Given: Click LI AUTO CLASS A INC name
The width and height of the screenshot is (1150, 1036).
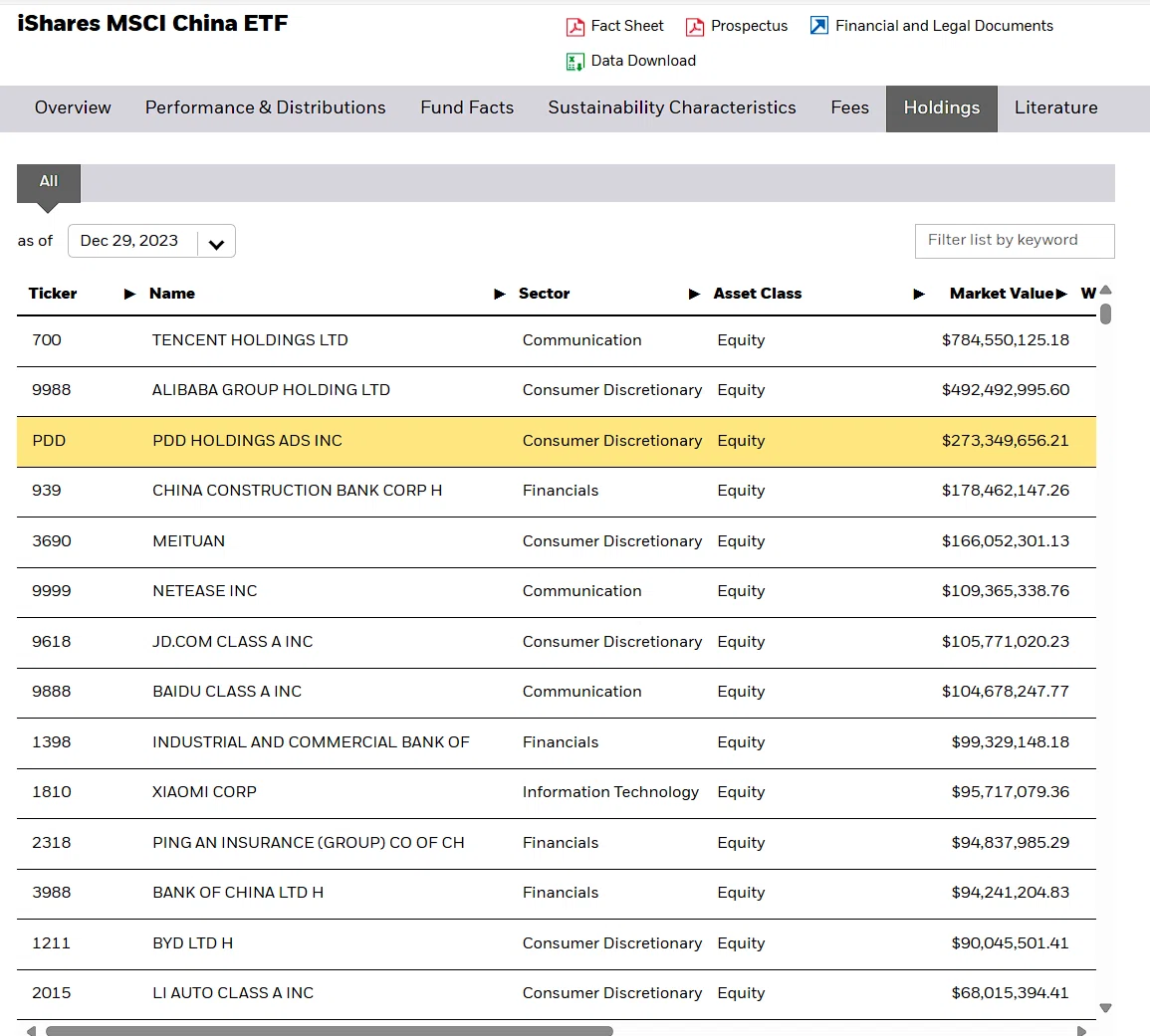Looking at the screenshot, I should coord(233,993).
